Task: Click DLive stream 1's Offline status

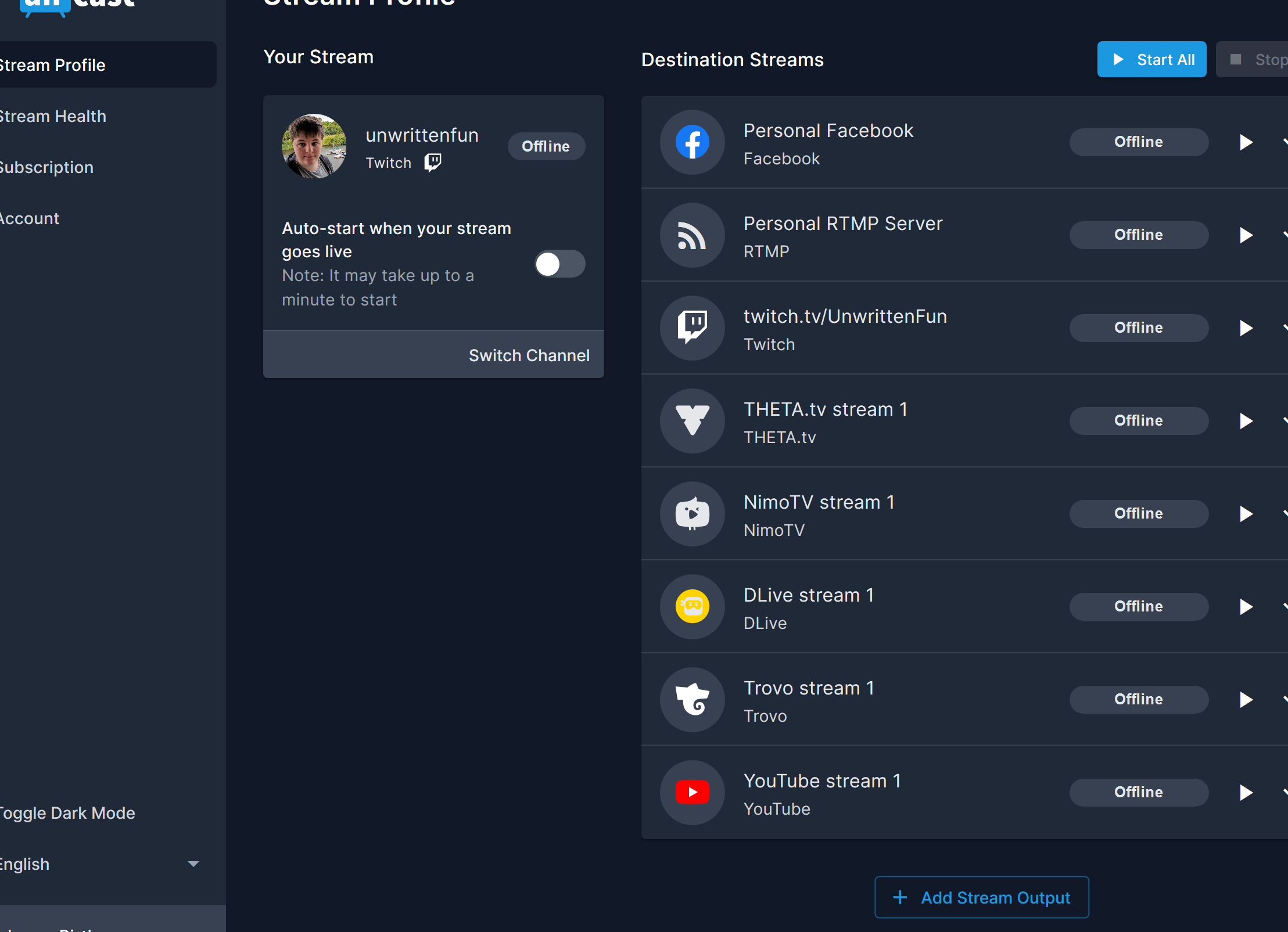Action: (1139, 607)
